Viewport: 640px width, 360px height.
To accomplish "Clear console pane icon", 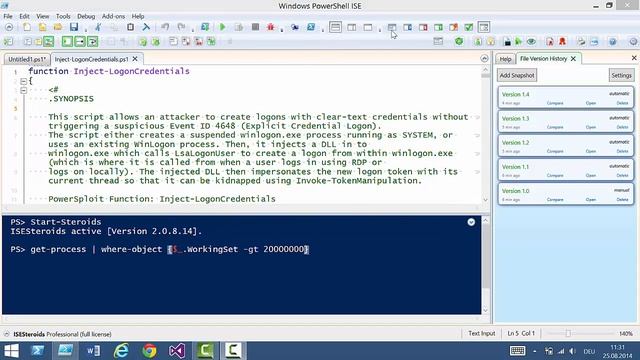I will [x=146, y=27].
